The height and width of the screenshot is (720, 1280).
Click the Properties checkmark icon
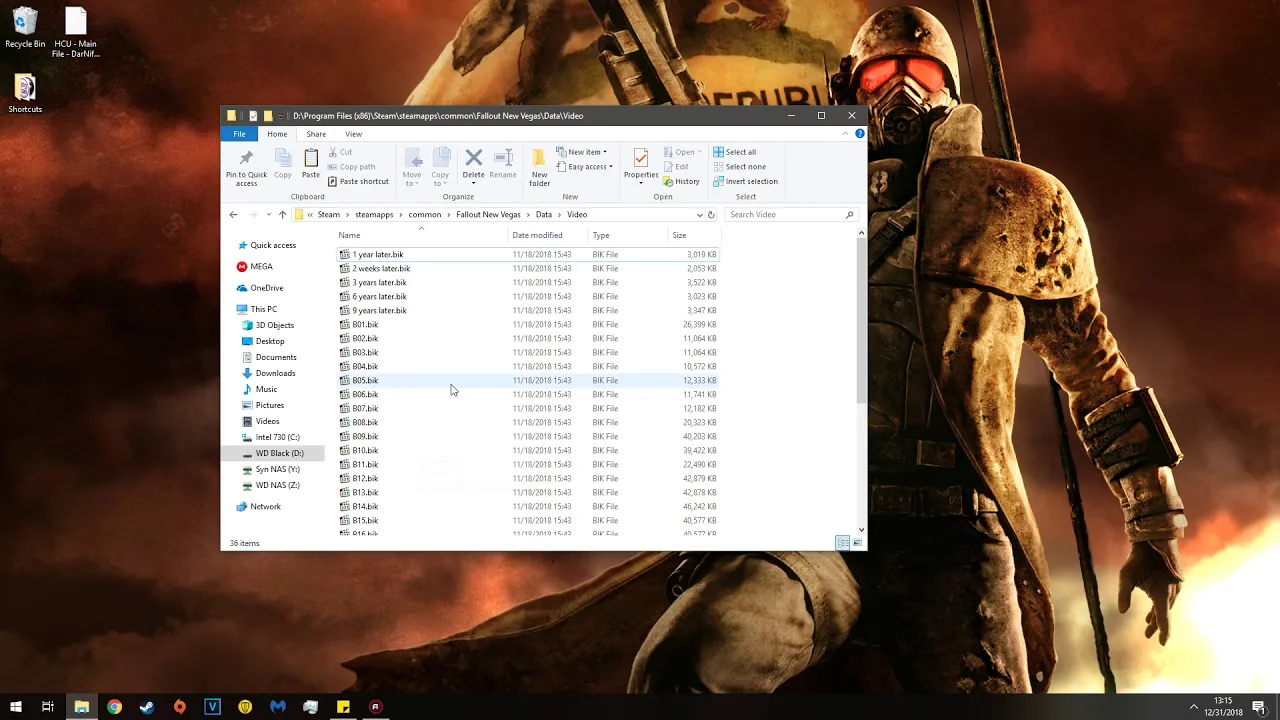[641, 158]
